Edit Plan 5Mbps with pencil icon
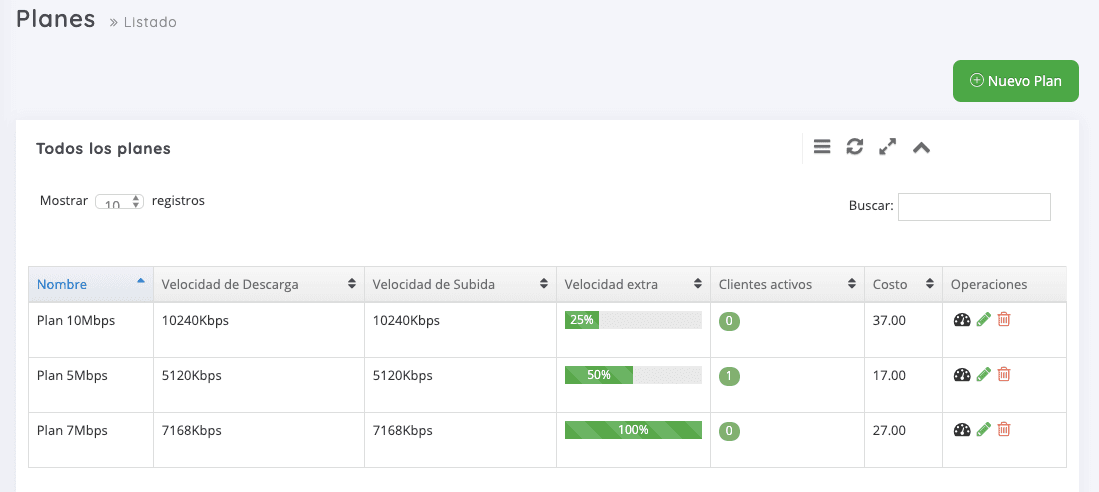Screen dimensions: 1099x492 pos(983,374)
